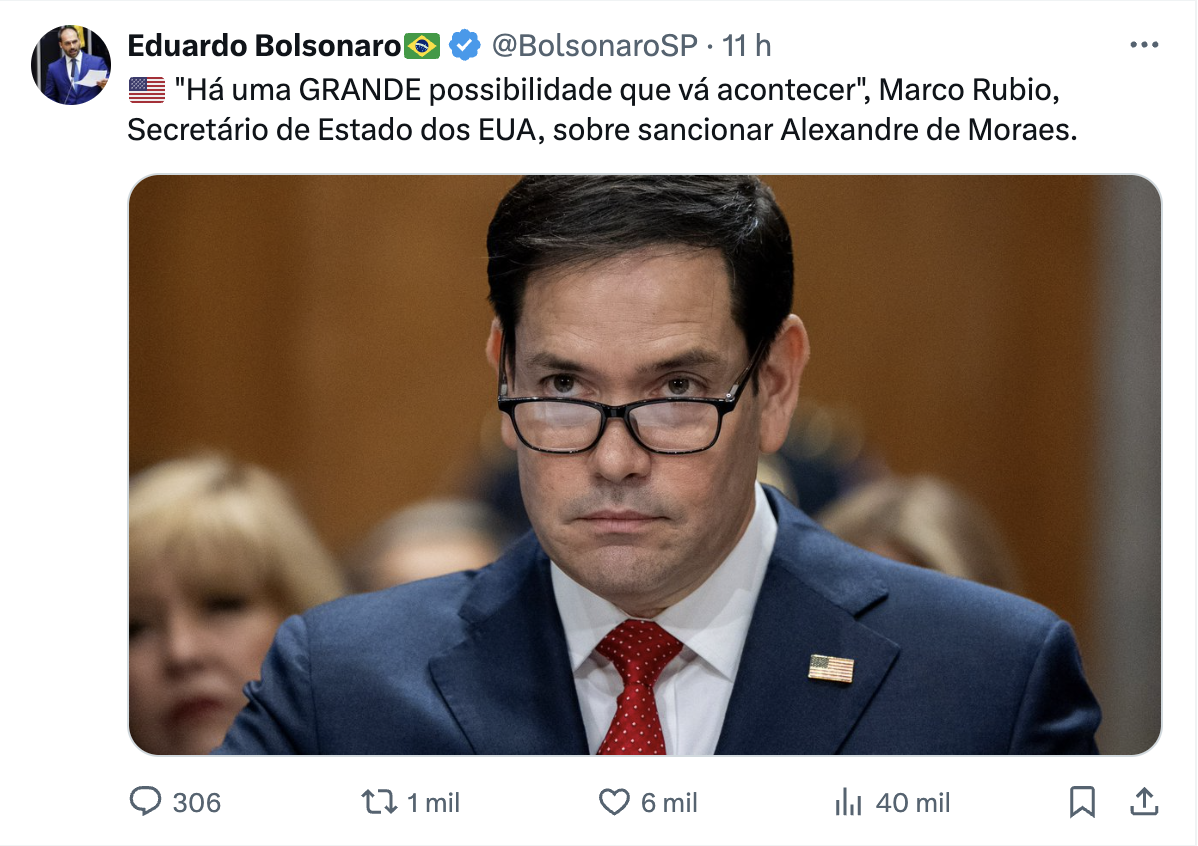Open the @BolsonaroSP handle link
This screenshot has height=846, width=1198.
click(x=594, y=45)
